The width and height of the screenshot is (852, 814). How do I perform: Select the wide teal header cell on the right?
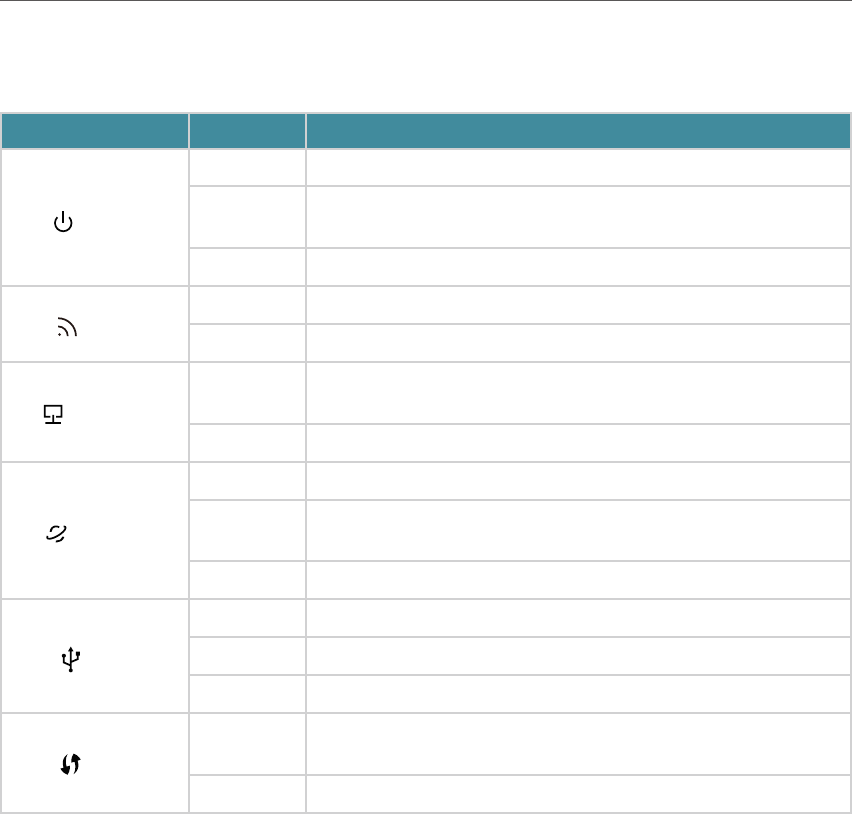point(578,130)
